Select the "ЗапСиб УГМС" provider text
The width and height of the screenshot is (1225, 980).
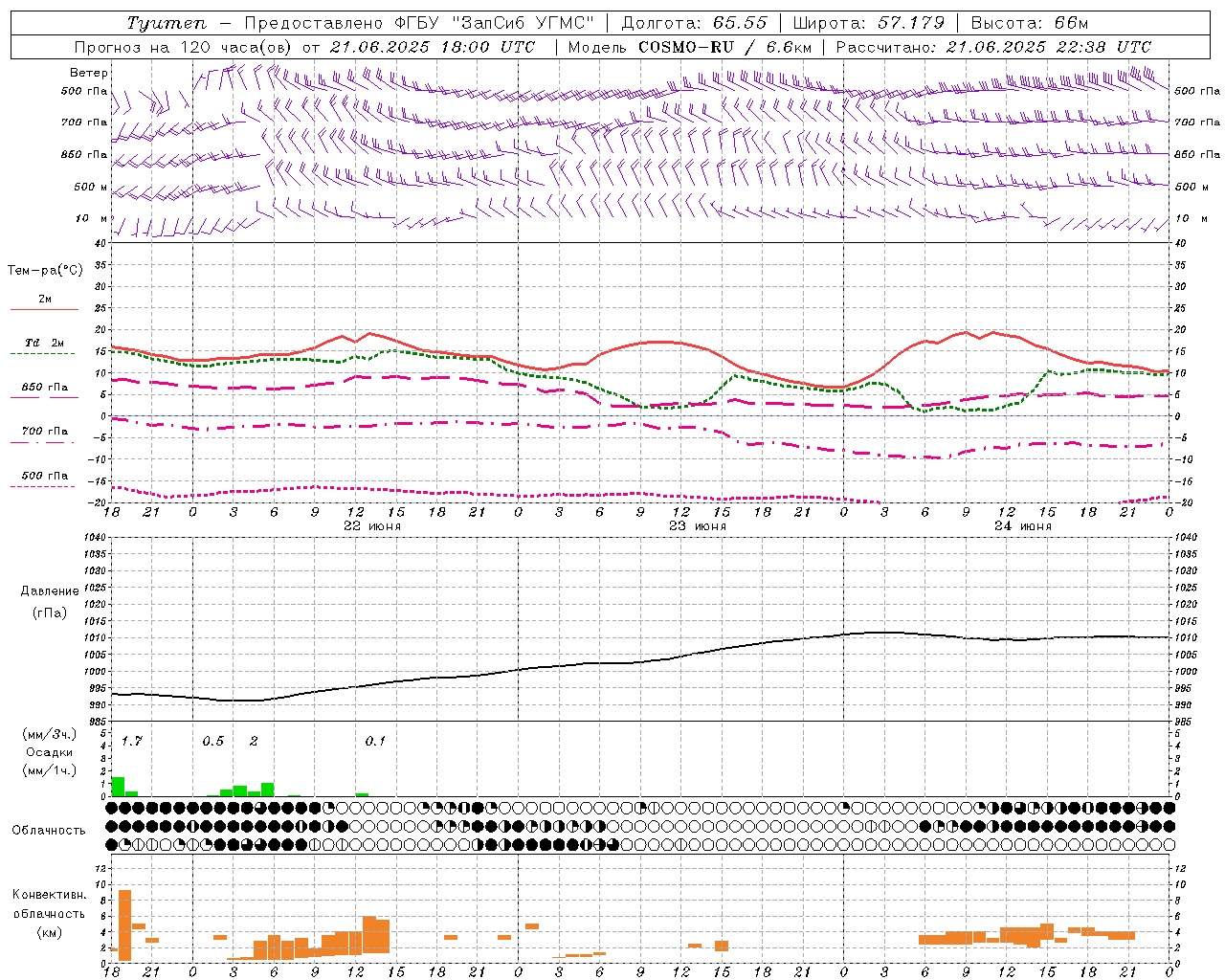(x=523, y=23)
